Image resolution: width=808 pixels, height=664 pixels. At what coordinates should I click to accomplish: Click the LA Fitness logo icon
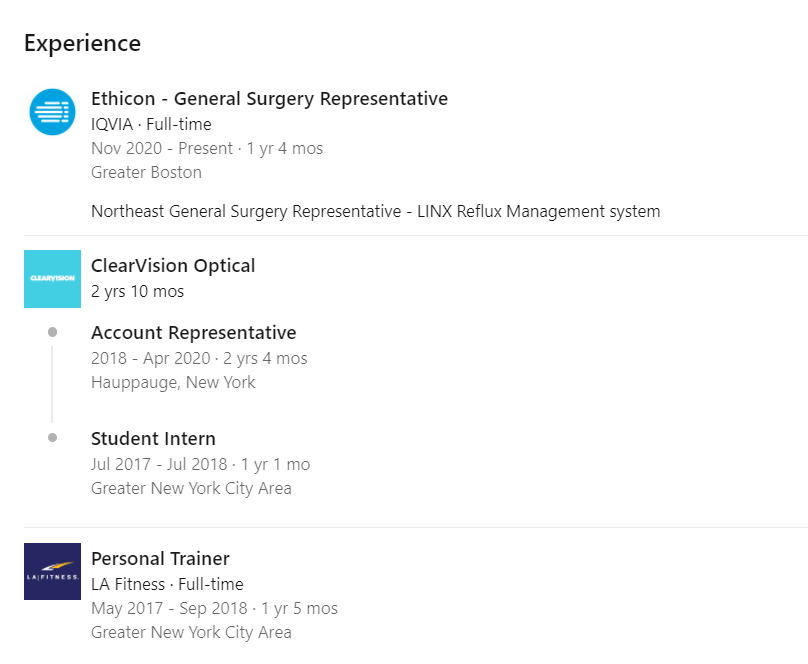[52, 571]
